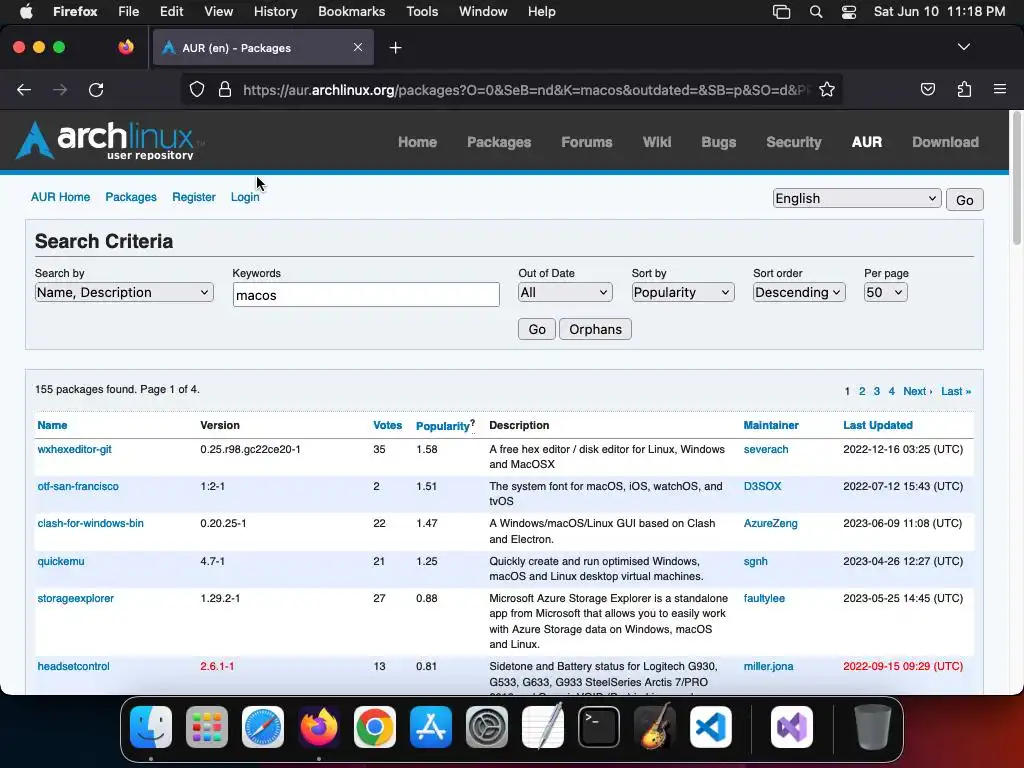Expand the Out of Date dropdown
The image size is (1024, 768).
coord(565,293)
